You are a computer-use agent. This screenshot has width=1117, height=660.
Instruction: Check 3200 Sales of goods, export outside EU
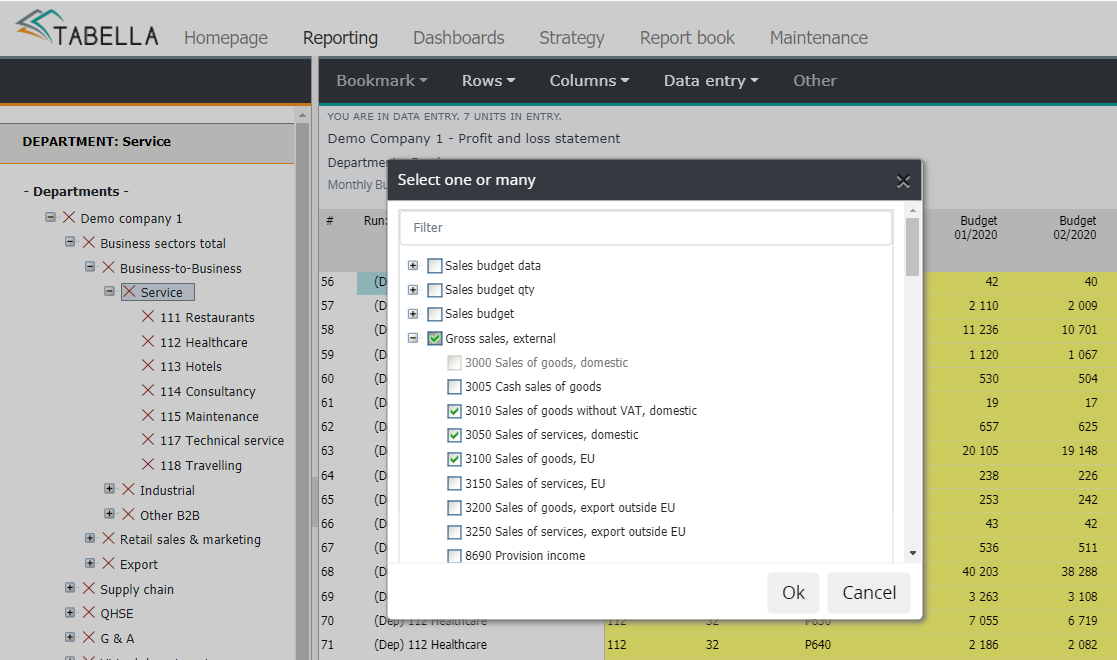pos(454,507)
